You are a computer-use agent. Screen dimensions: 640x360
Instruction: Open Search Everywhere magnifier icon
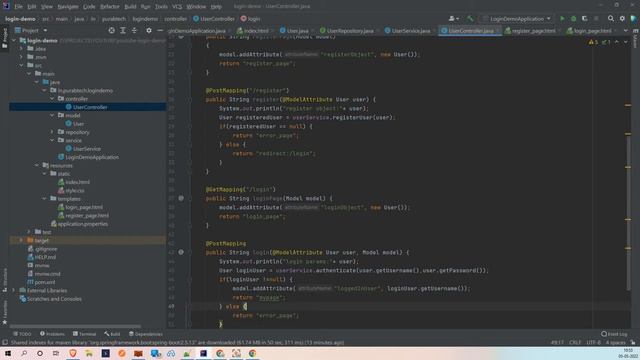click(611, 19)
